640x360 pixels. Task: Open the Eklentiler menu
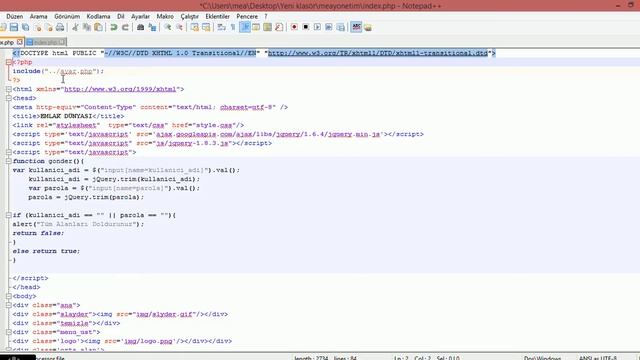click(x=217, y=16)
